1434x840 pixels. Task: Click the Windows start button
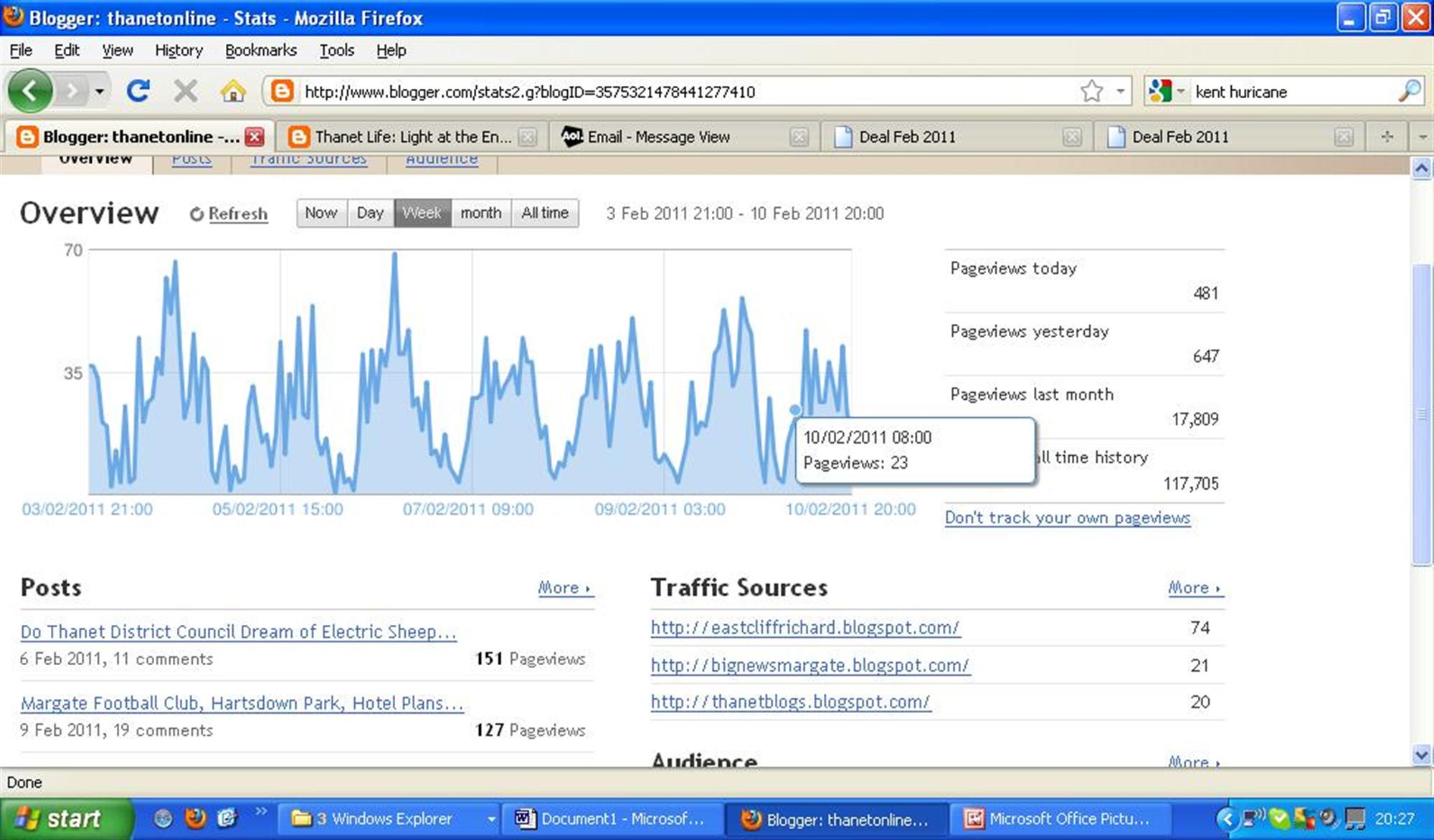(x=66, y=818)
